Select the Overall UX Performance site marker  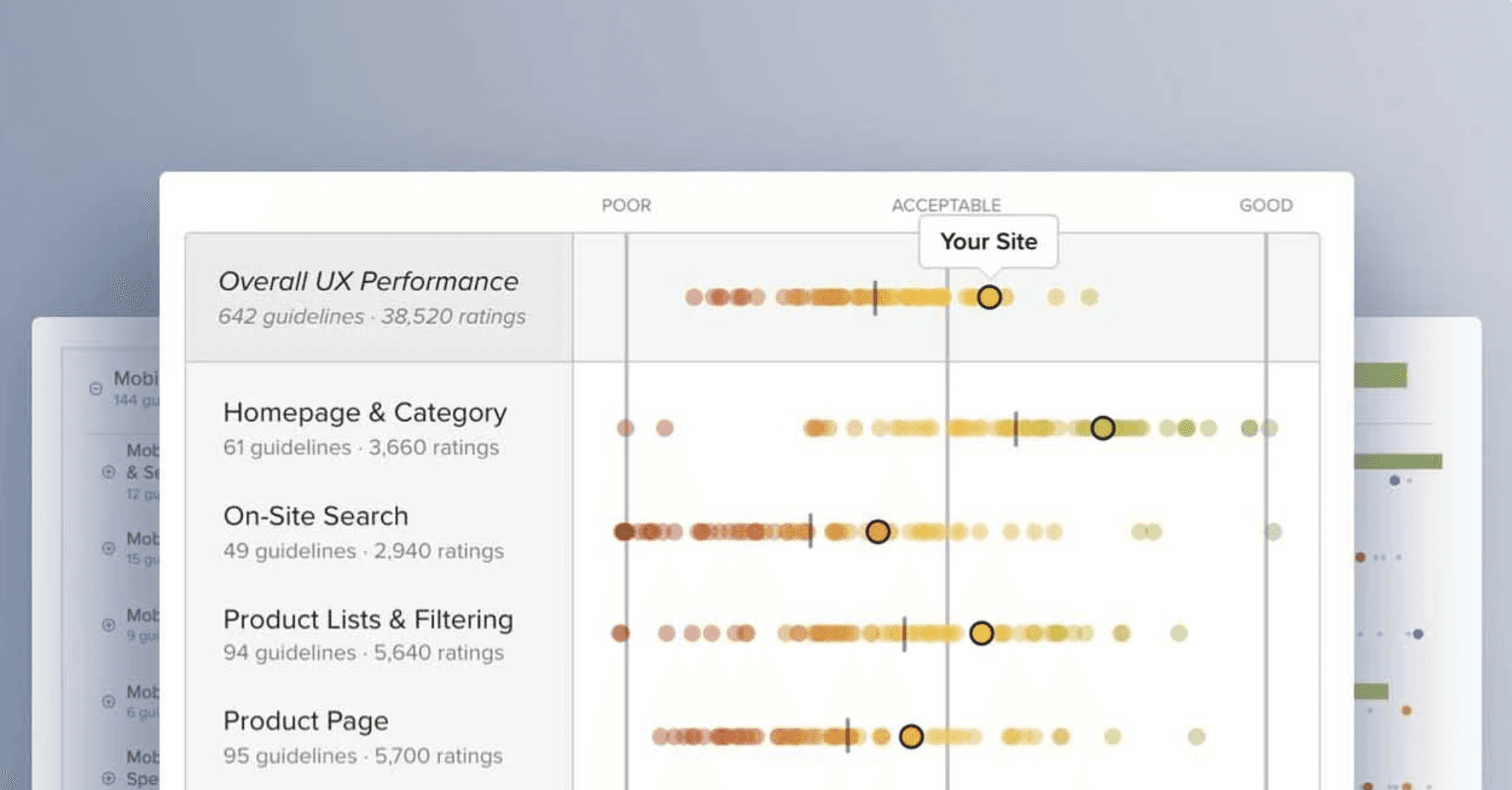(989, 298)
